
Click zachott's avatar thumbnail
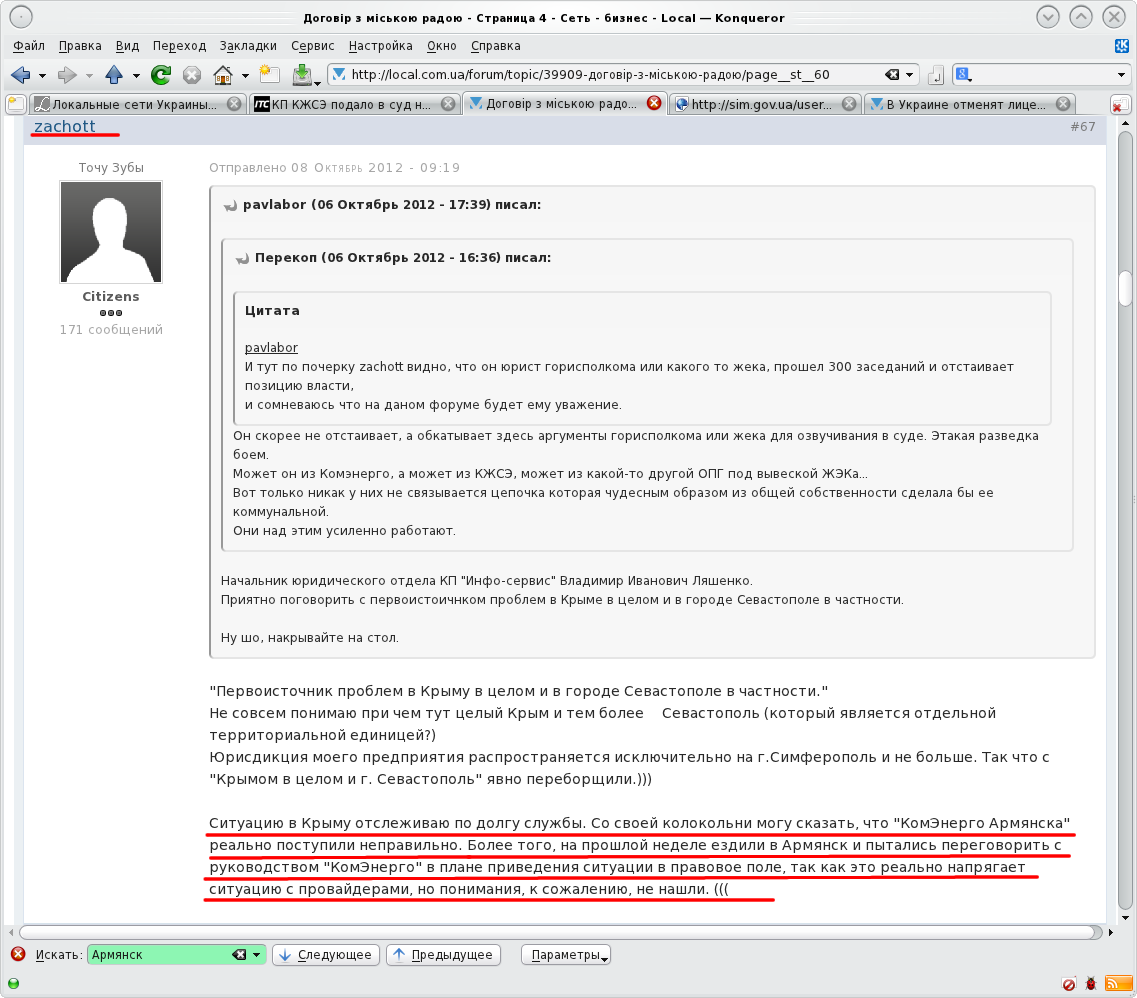111,232
